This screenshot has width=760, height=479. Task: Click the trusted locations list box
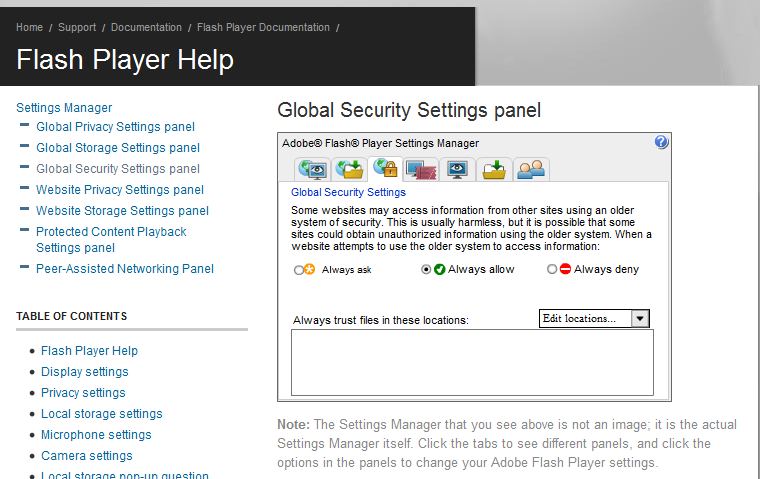click(472, 362)
